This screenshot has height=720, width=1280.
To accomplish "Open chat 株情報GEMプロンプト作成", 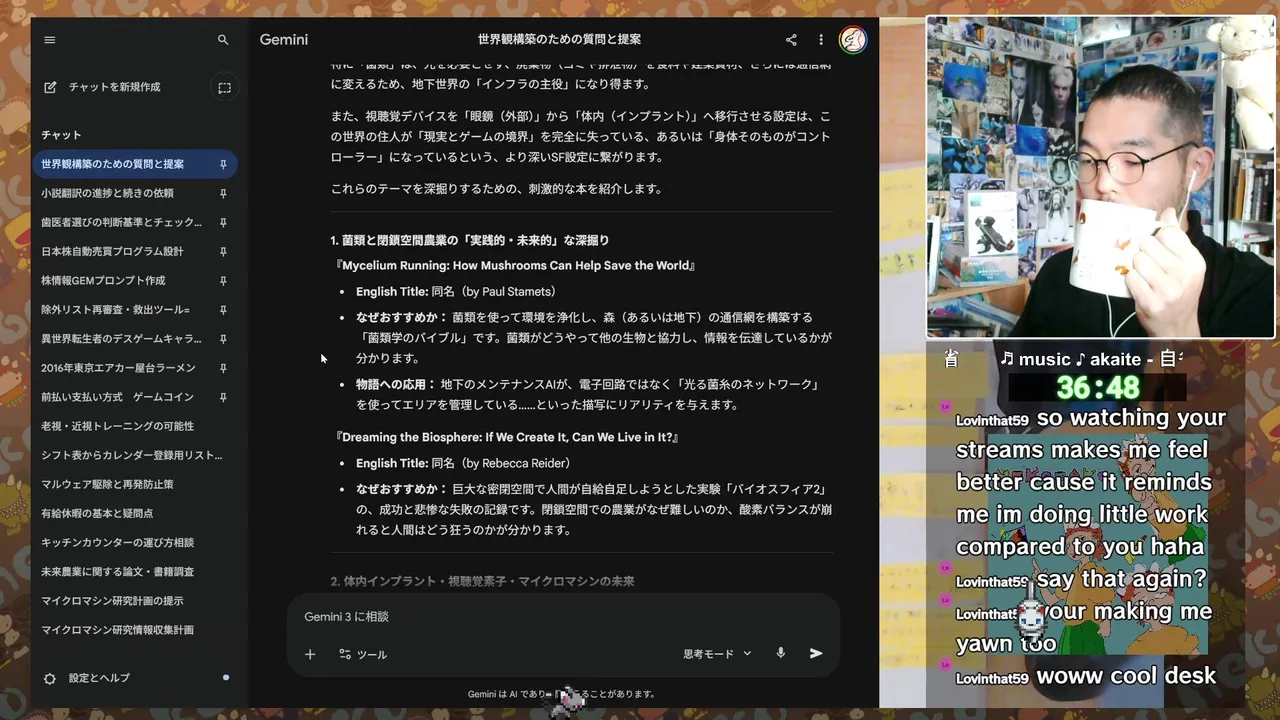I will point(134,280).
